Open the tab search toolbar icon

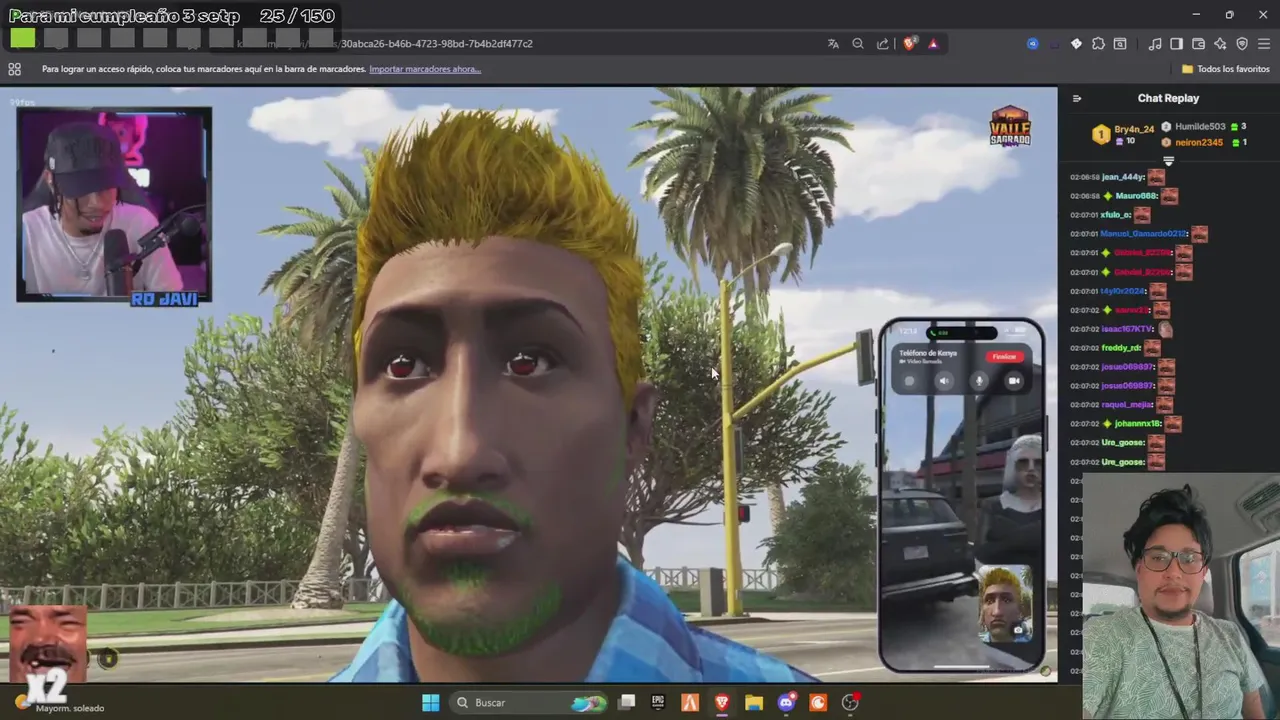click(1120, 44)
